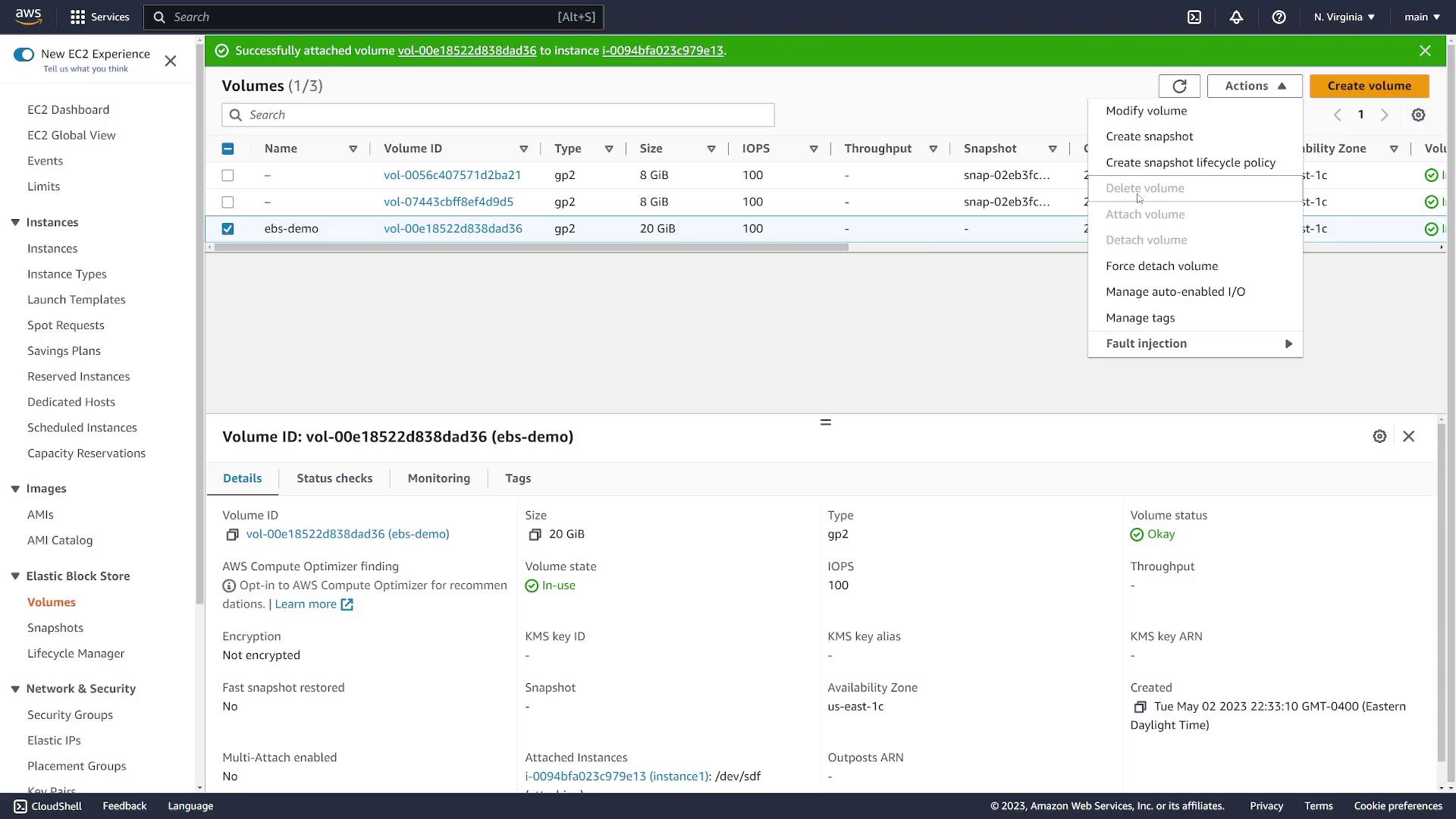Select Detach volume from Actions menu

point(1147,240)
